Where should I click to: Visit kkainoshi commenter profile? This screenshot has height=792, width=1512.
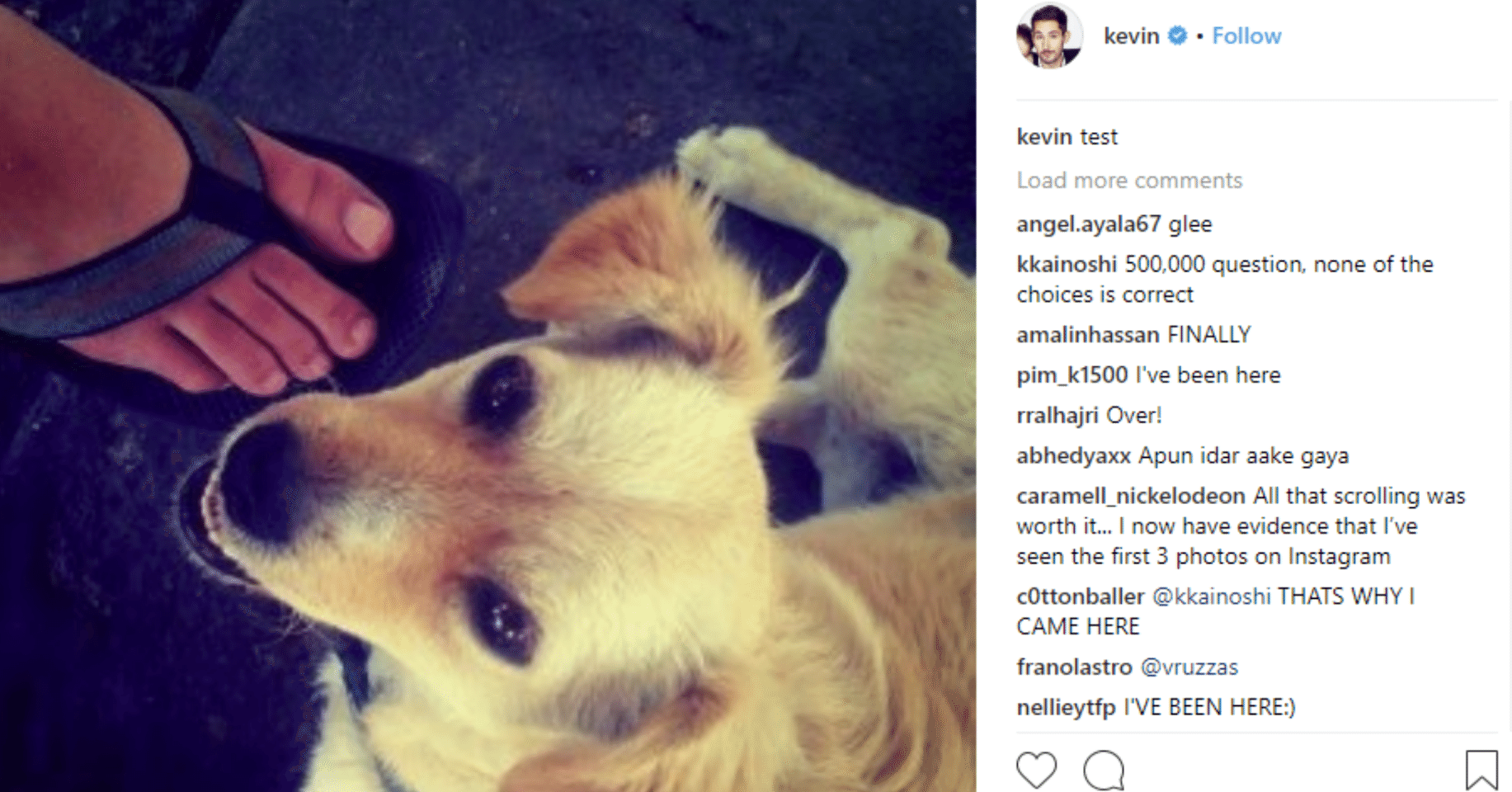(1067, 264)
